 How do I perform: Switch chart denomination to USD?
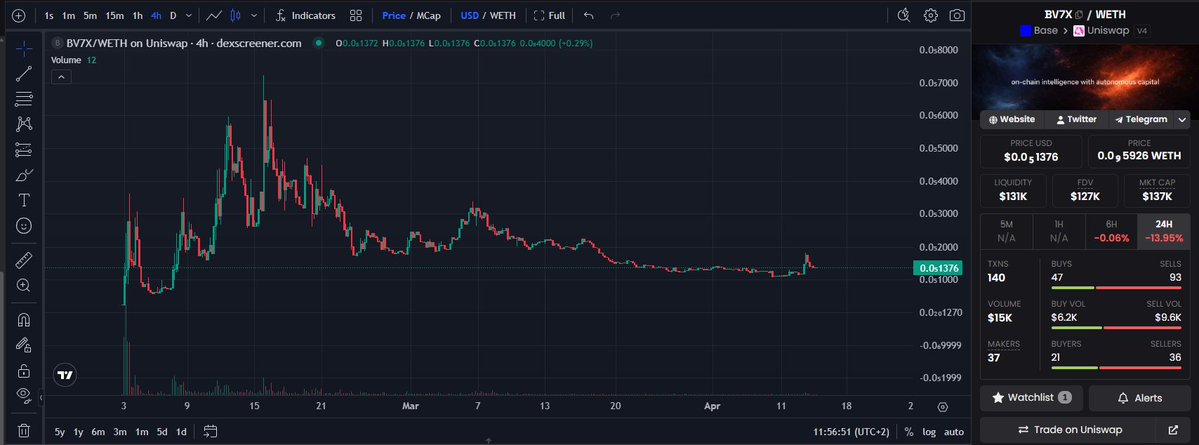pyautogui.click(x=470, y=15)
